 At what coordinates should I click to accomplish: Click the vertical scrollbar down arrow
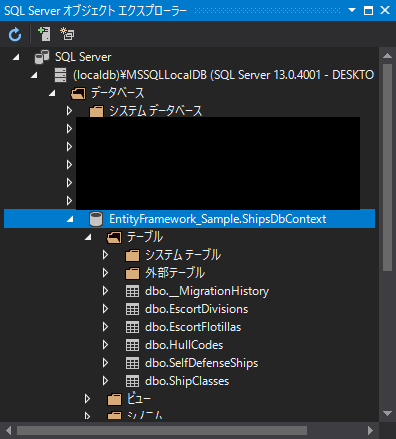(387, 414)
